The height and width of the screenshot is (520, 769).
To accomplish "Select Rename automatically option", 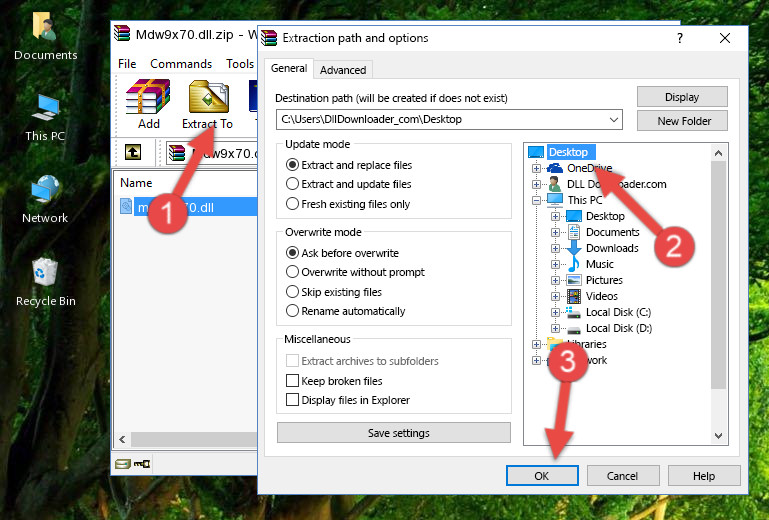I will [345, 311].
